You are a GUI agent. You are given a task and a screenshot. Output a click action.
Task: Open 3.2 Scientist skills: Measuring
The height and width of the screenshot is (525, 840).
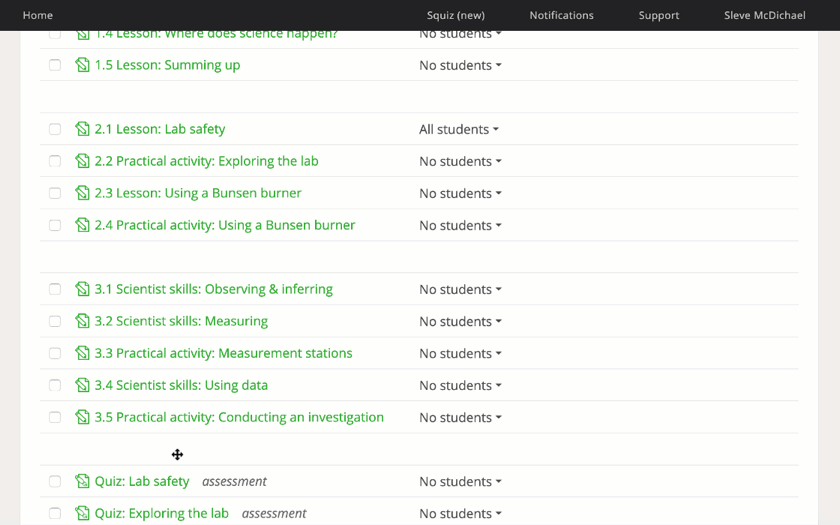point(181,321)
